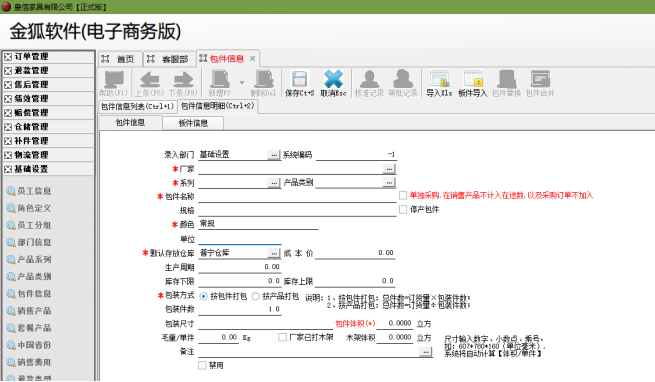Screen dimensions: 655x382
Task: Expand the 仓储管理 sidebar section
Action: coord(48,127)
